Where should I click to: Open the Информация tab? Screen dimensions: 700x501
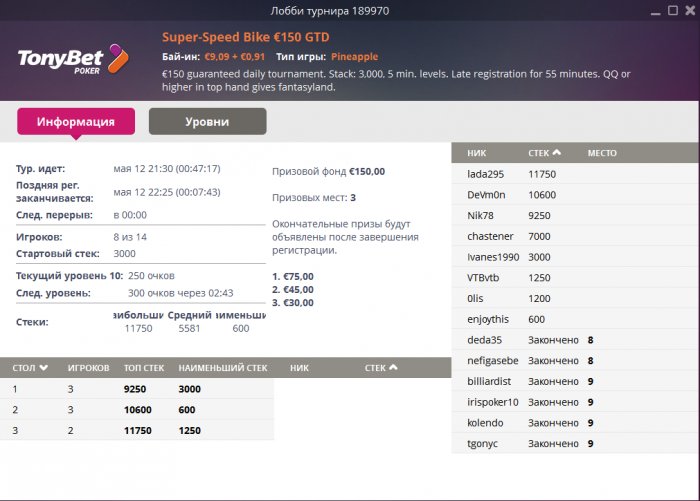tap(76, 122)
